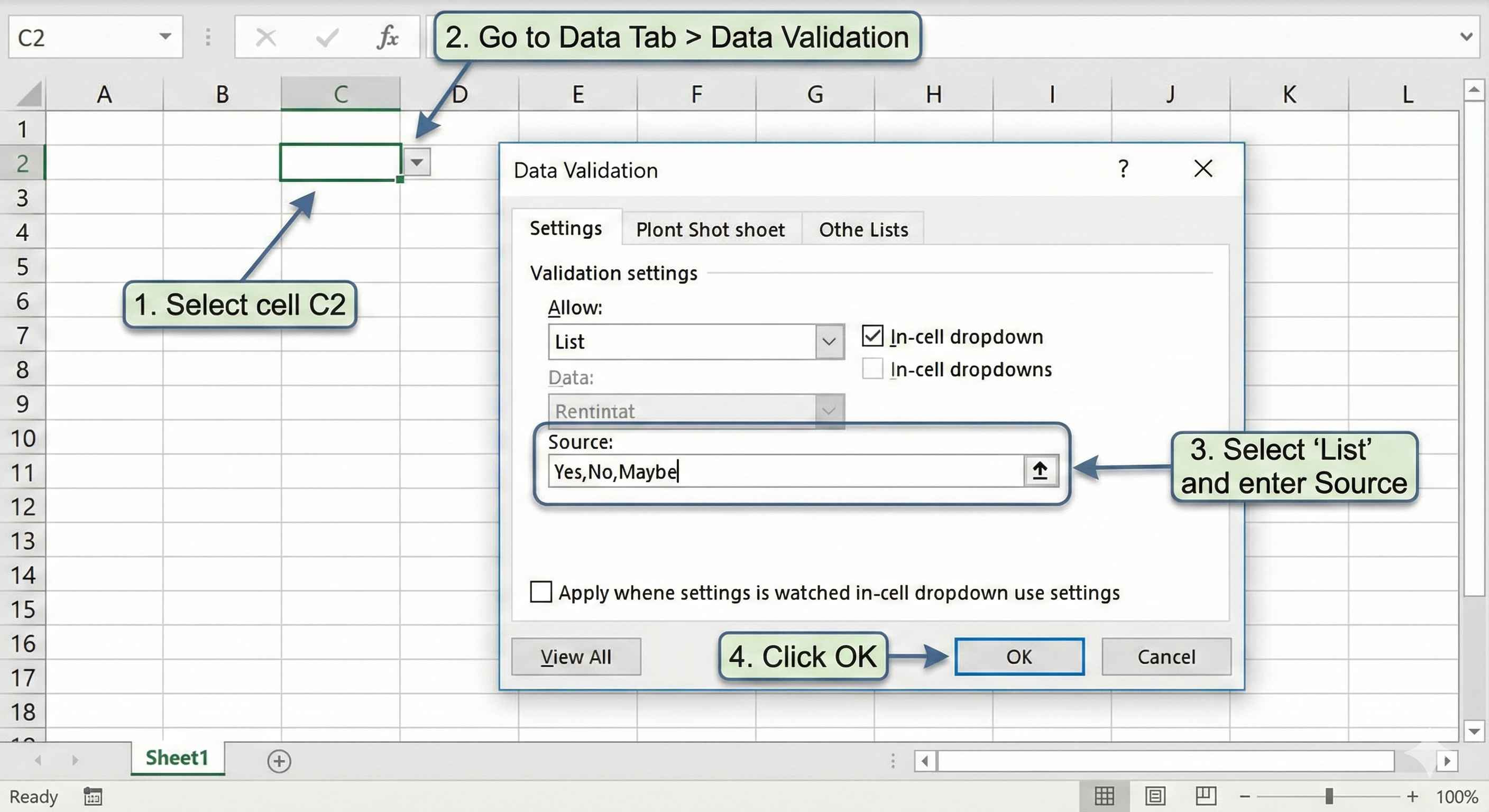Click the Insert Function fx icon

point(390,36)
